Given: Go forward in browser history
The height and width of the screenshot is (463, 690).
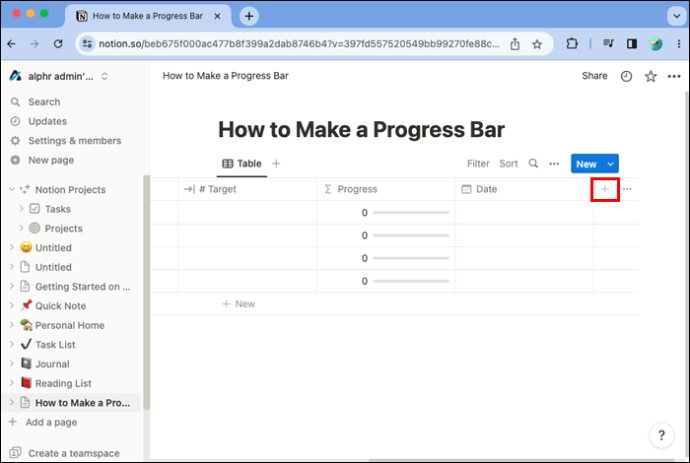Looking at the screenshot, I should coord(34,44).
